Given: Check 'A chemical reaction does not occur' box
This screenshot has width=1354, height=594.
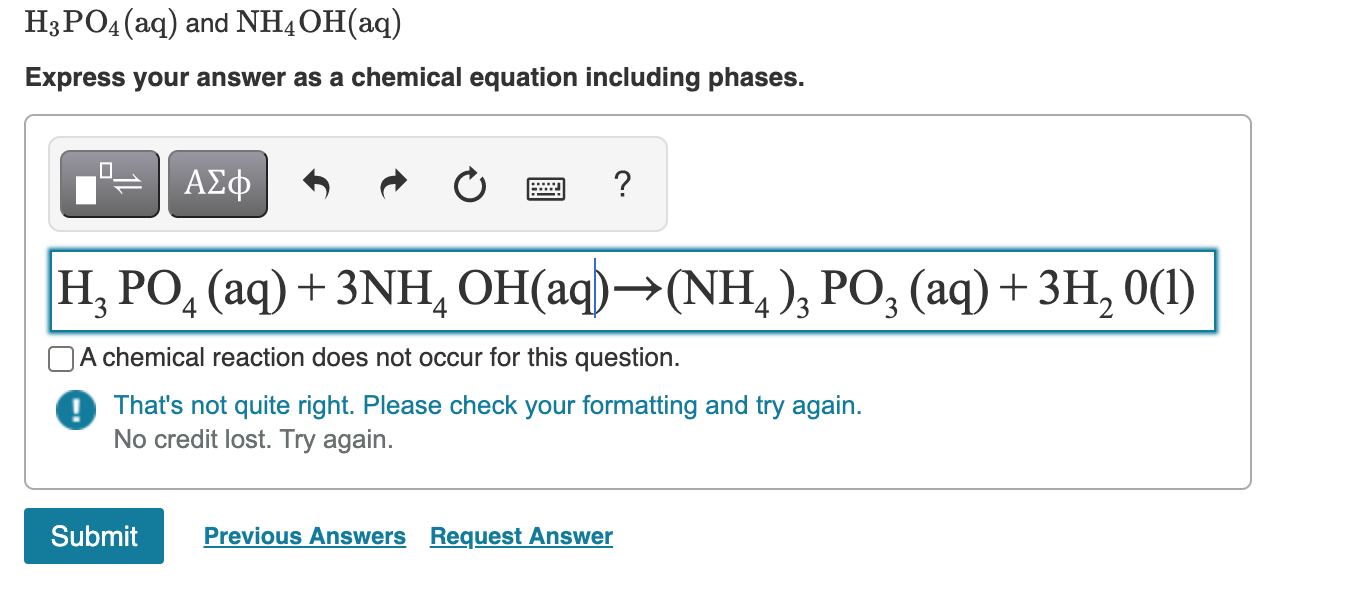Looking at the screenshot, I should (63, 358).
